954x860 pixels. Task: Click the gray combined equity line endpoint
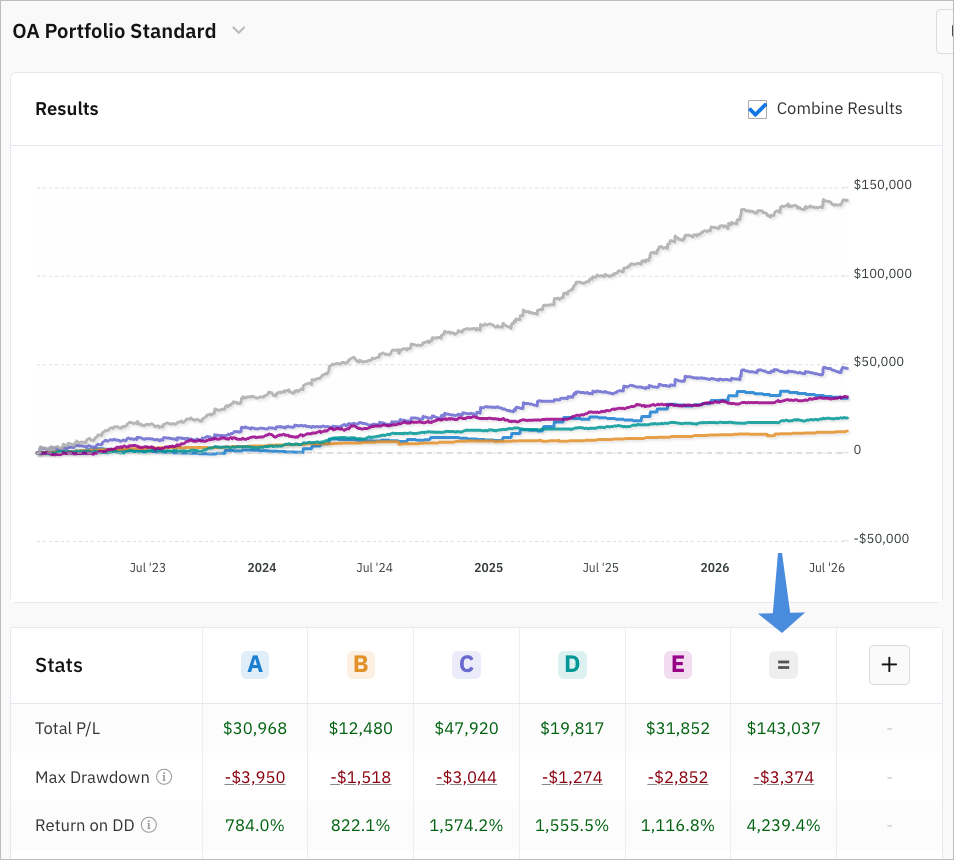847,201
